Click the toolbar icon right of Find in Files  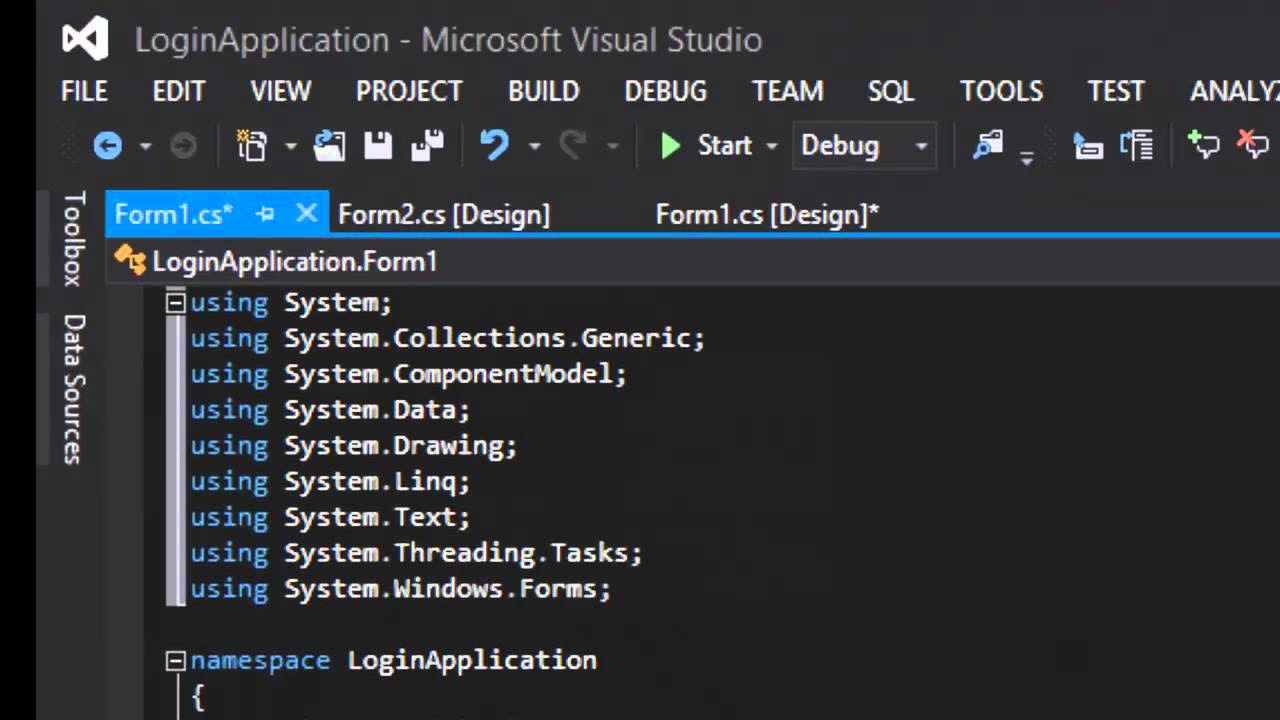pyautogui.click(x=1088, y=146)
